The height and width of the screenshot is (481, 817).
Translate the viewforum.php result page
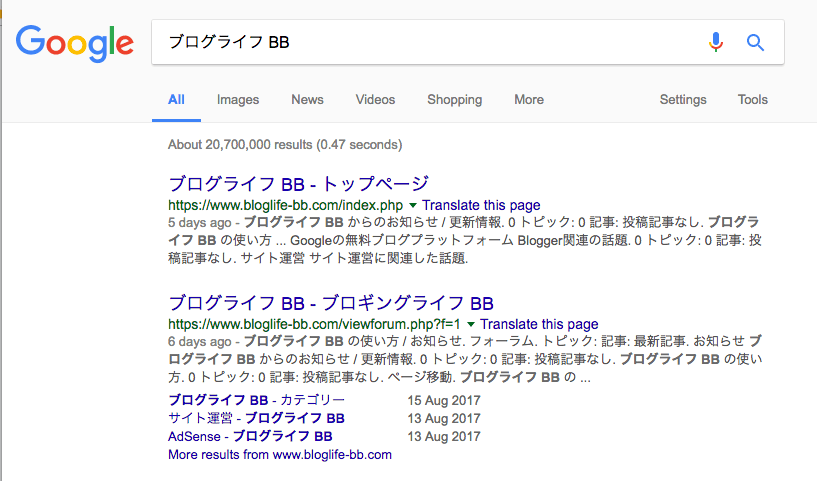point(539,324)
